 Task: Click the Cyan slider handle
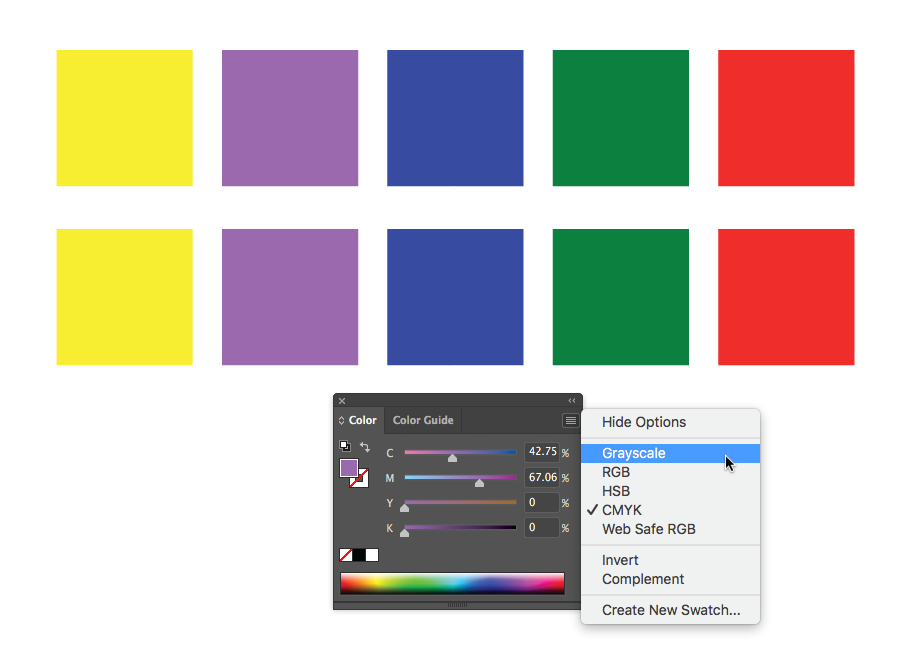pyautogui.click(x=452, y=458)
